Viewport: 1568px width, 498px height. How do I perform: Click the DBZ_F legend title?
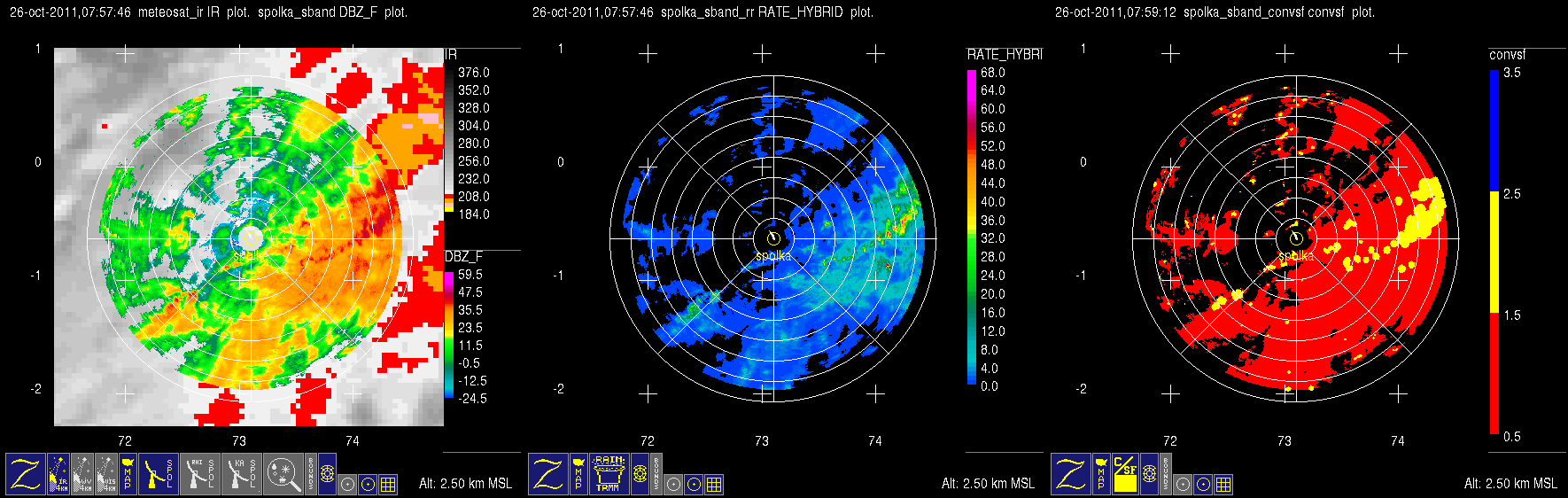click(x=463, y=257)
